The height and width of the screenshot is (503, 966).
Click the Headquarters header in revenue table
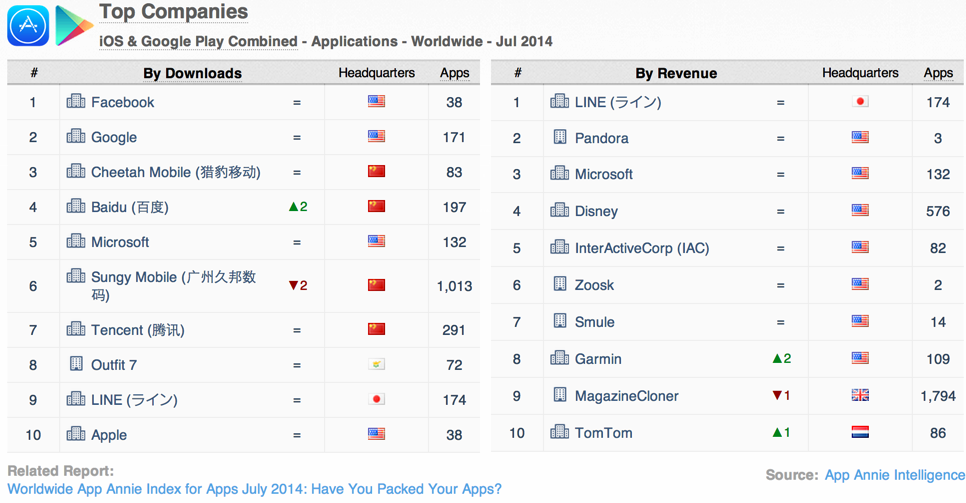click(x=860, y=73)
